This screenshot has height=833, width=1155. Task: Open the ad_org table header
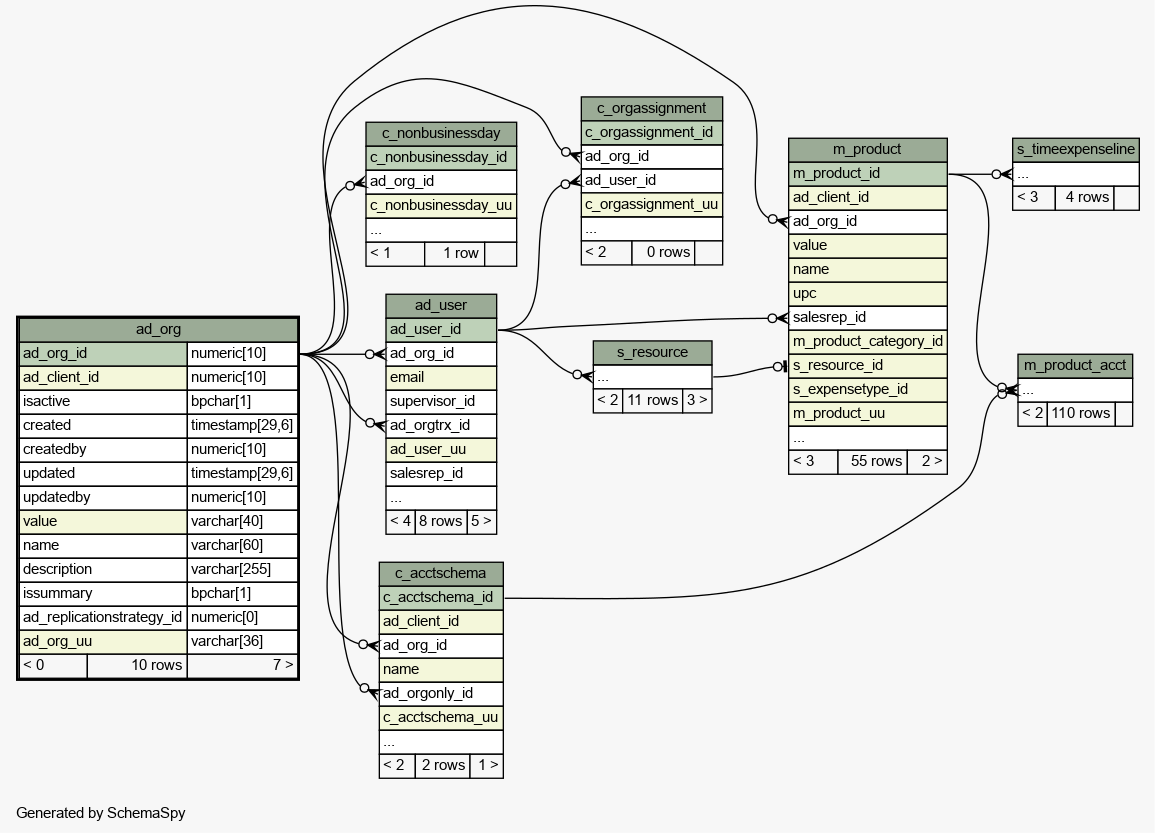pos(158,329)
